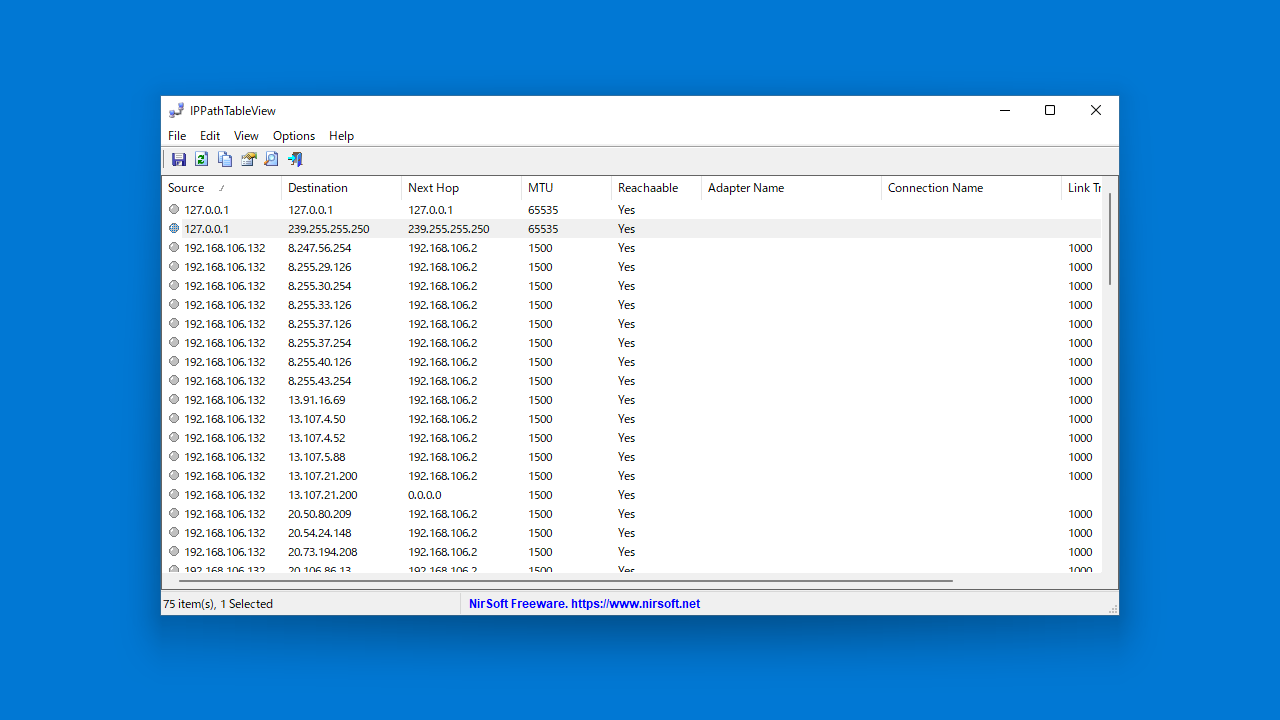This screenshot has width=1280, height=720.
Task: Sort by the Reachaable column header
Action: pos(657,188)
